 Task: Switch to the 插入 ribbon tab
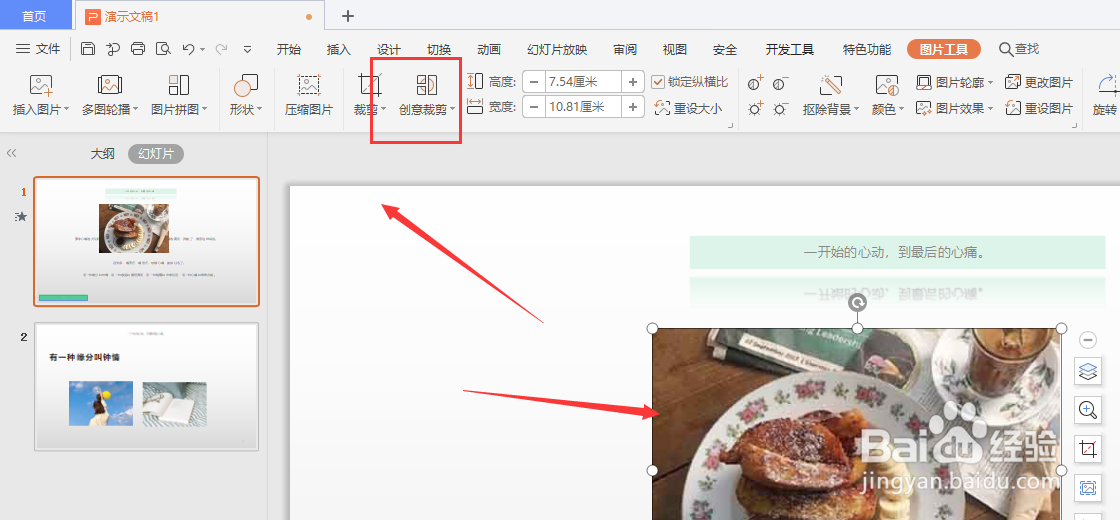point(339,49)
